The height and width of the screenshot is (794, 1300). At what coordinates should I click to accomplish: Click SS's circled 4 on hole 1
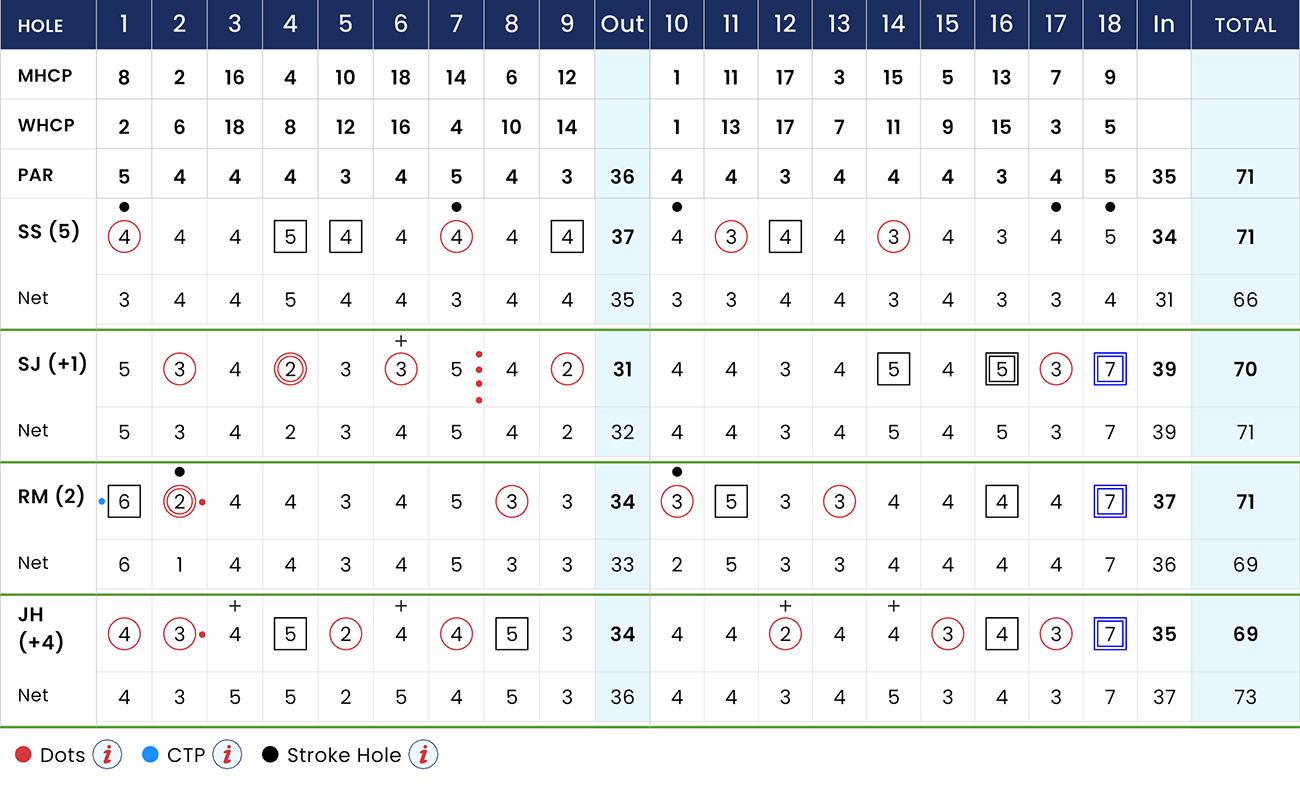[124, 237]
